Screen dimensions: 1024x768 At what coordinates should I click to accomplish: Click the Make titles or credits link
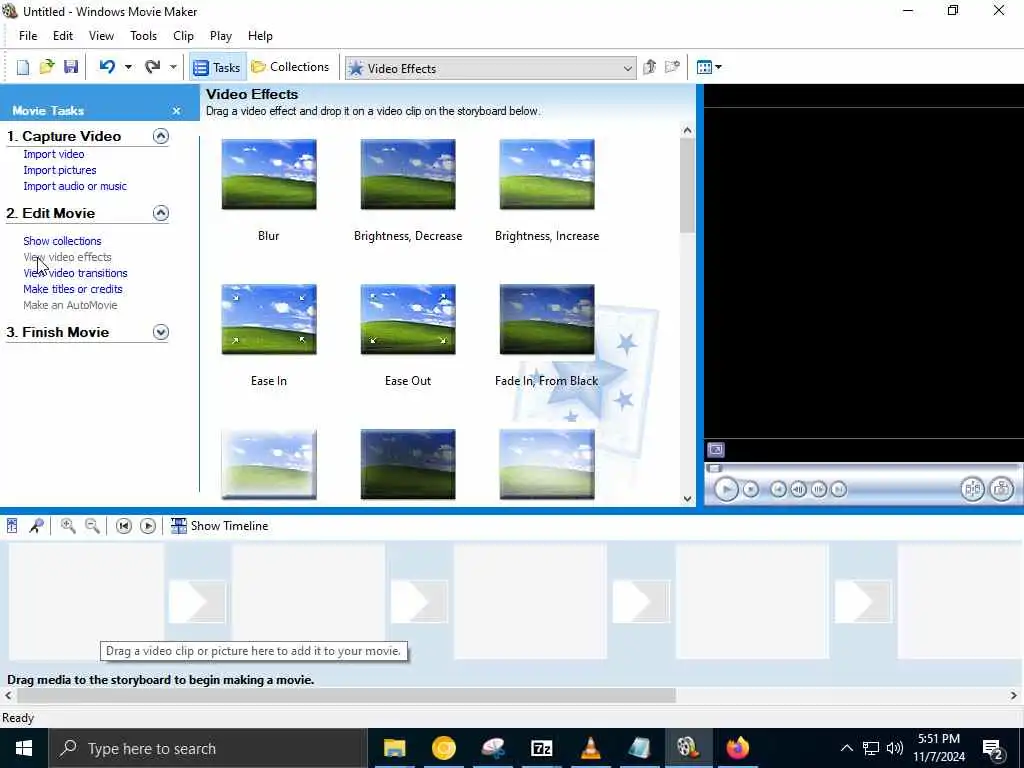[x=72, y=289]
